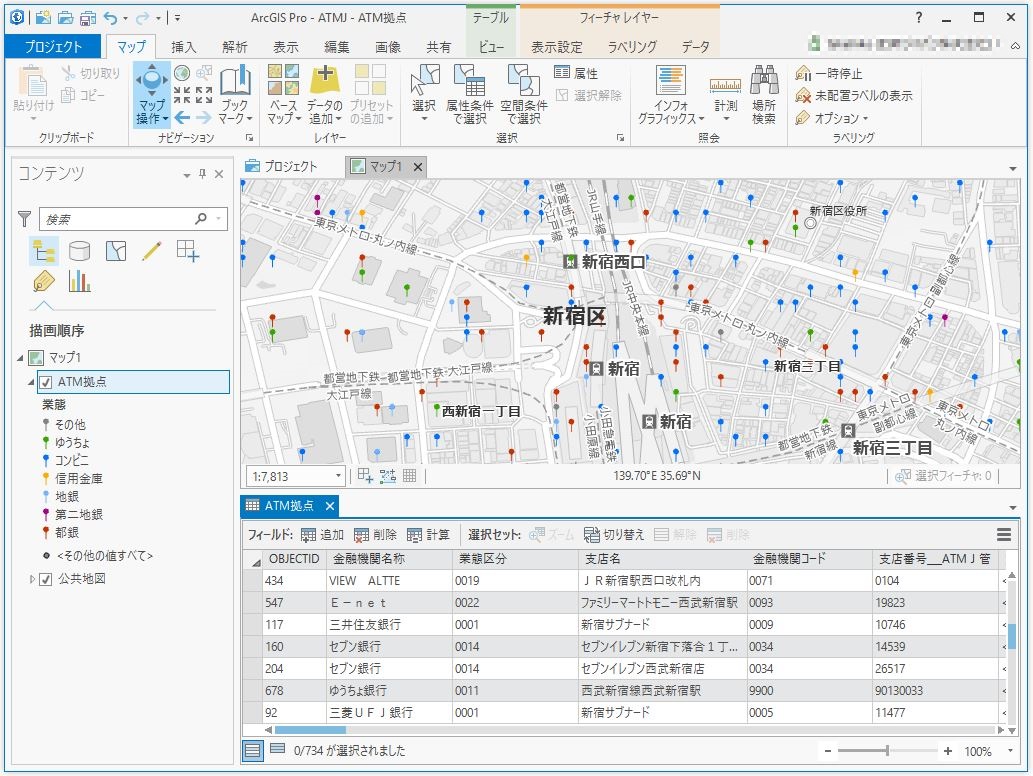The height and width of the screenshot is (776, 1033).
Task: Adjust the table zoom slider
Action: click(887, 751)
